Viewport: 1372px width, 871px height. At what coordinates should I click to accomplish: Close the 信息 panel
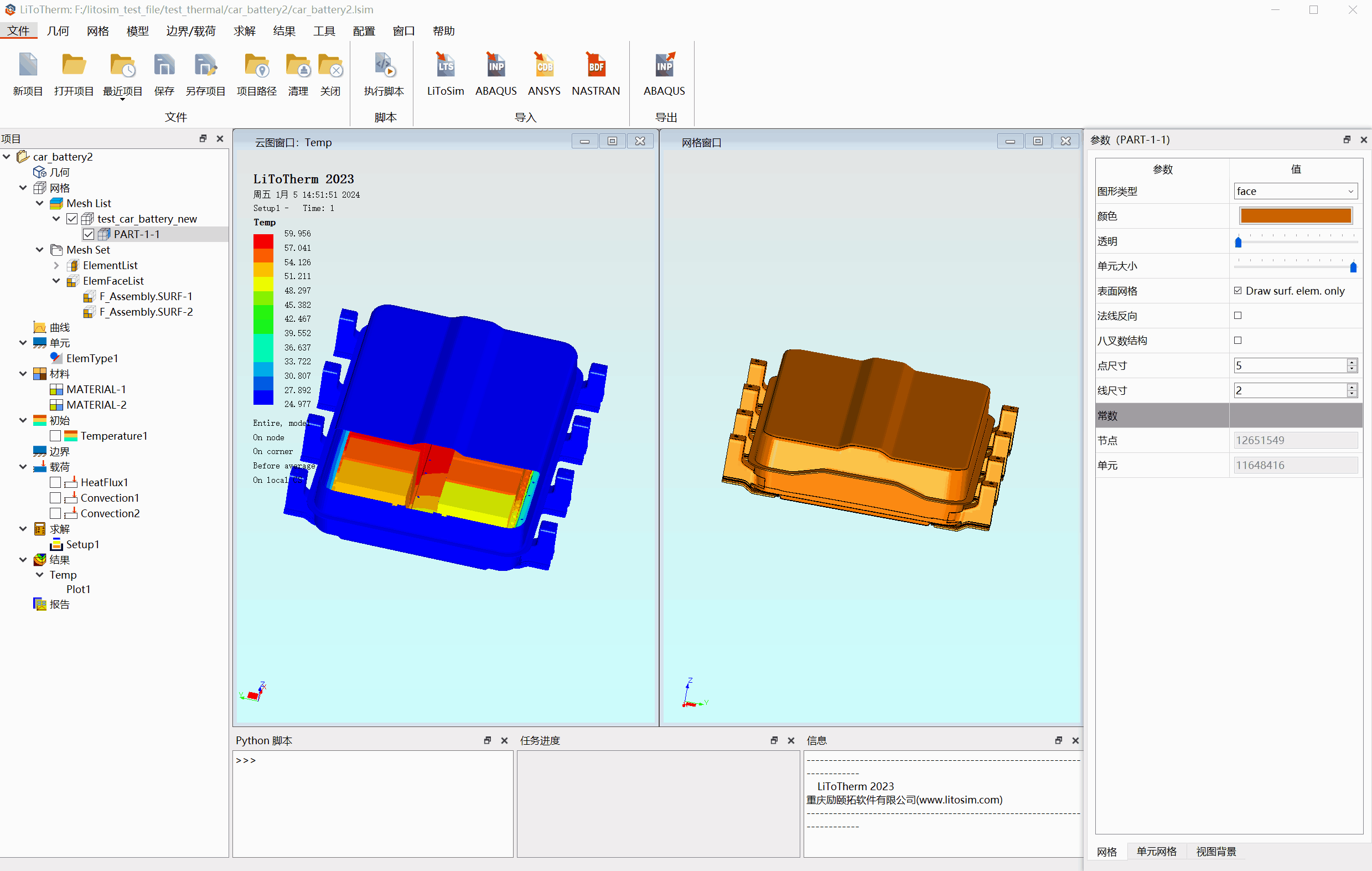click(1076, 740)
